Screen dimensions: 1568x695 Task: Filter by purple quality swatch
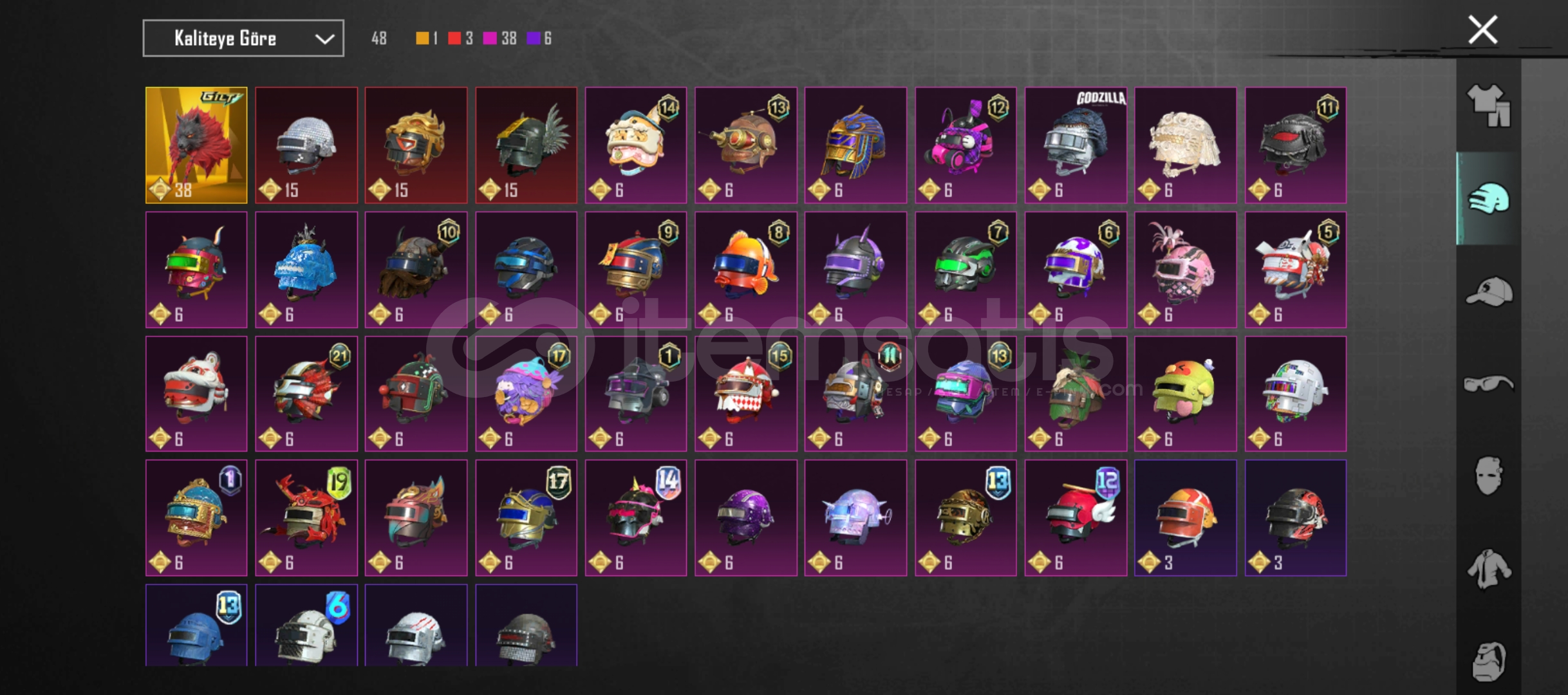[x=533, y=39]
